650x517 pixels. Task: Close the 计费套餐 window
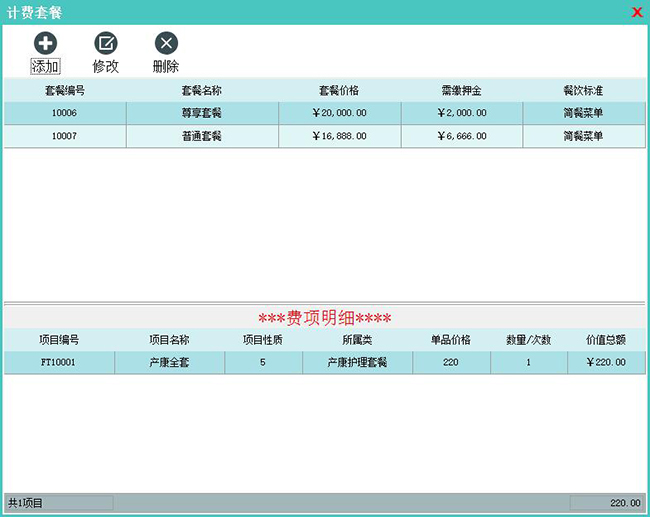[x=637, y=12]
